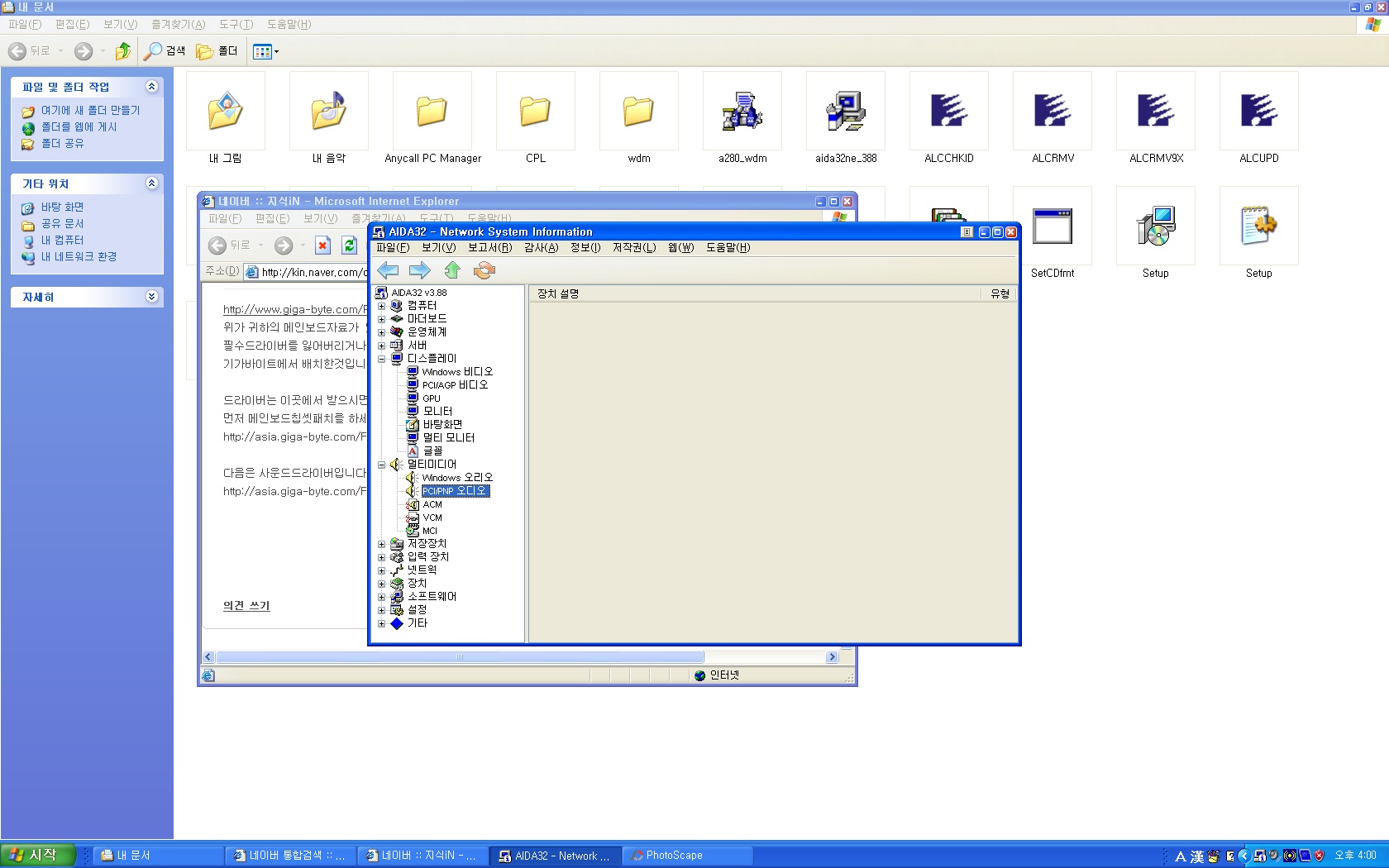Select the Windows 비디오 tree item
1389x868 pixels.
457,372
